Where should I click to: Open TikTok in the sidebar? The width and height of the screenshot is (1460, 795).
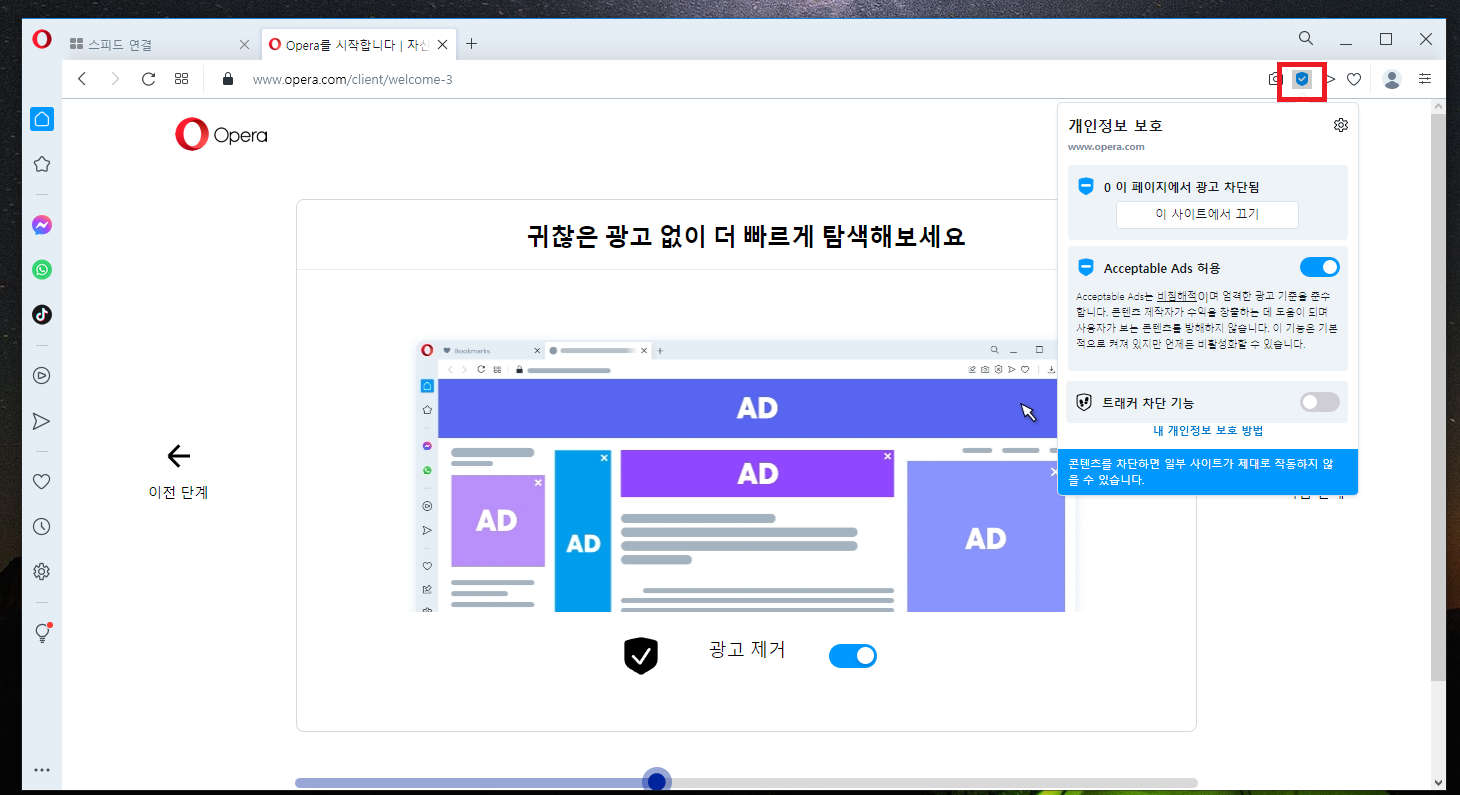point(42,315)
